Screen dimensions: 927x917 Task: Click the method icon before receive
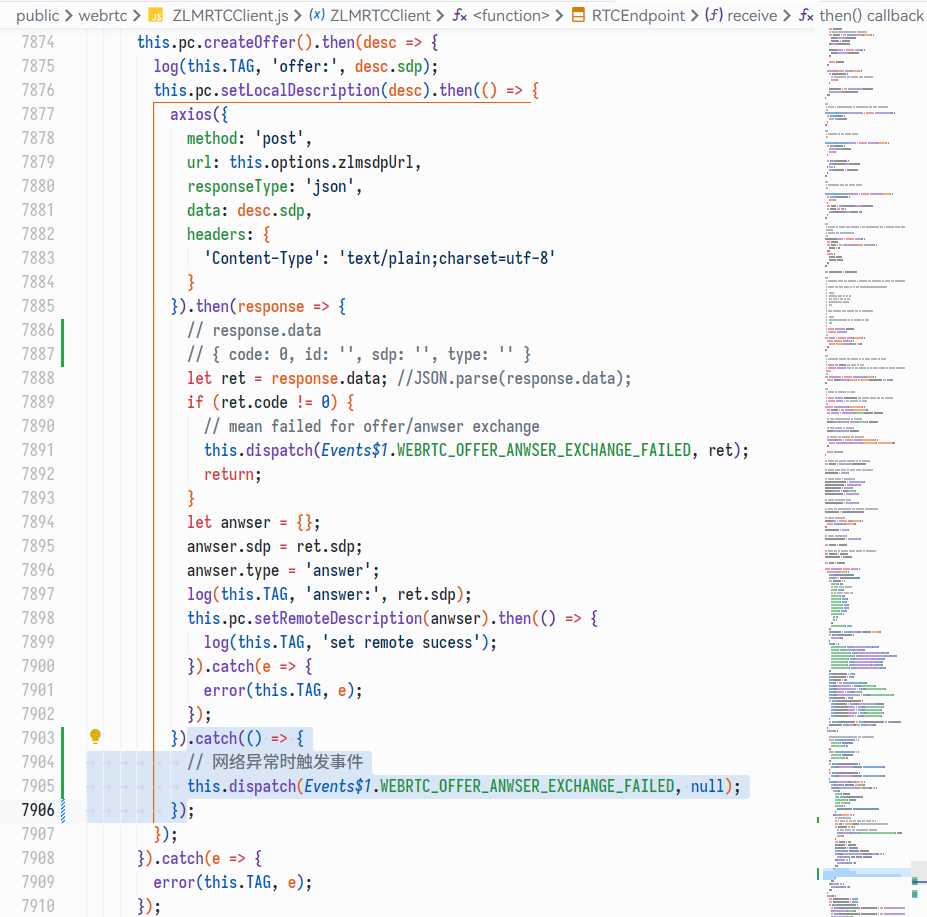point(714,15)
